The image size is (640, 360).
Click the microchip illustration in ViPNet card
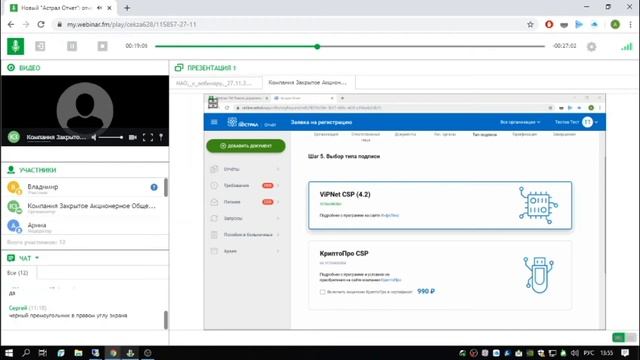coord(538,205)
